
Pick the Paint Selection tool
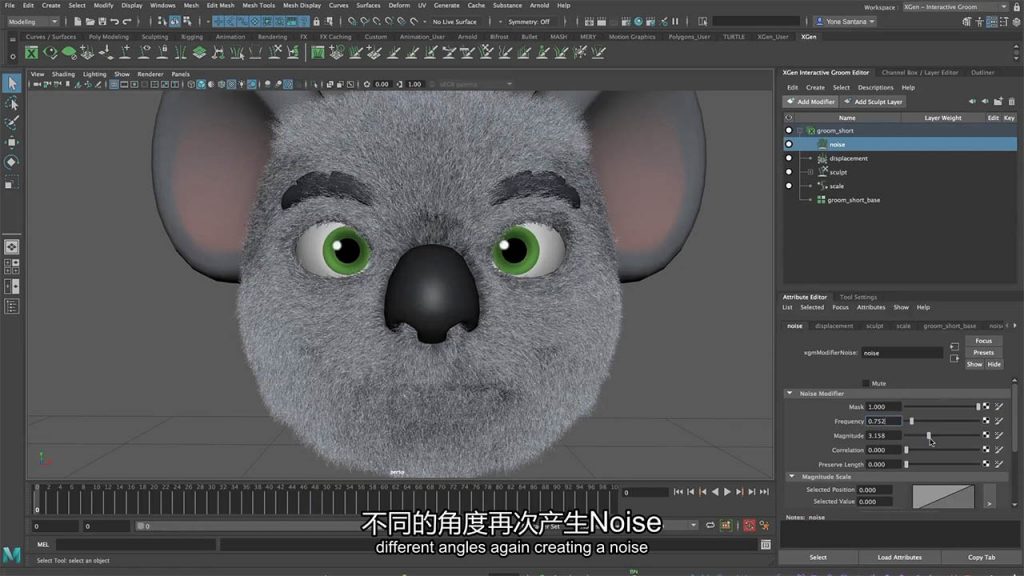pos(12,123)
